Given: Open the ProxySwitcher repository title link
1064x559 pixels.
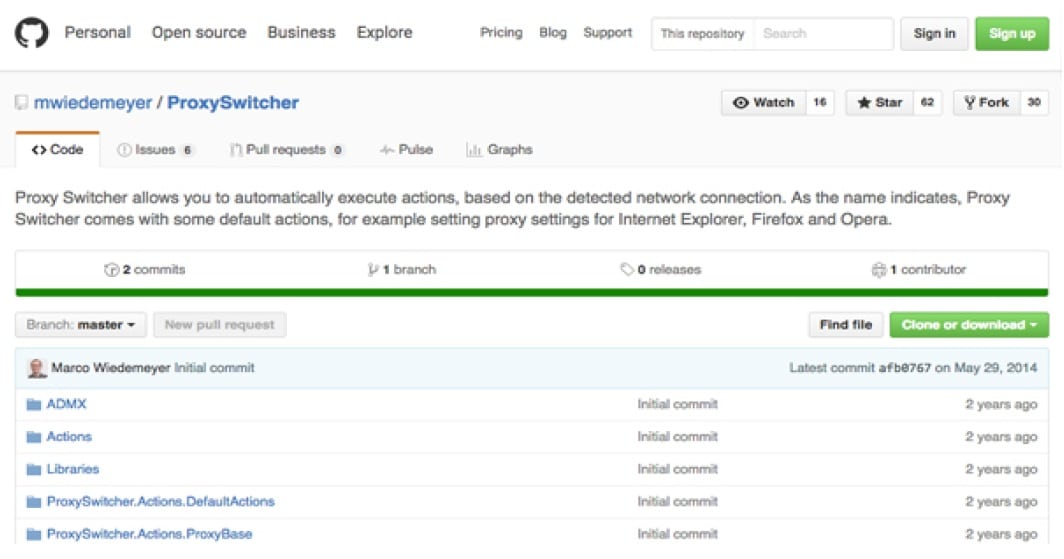Looking at the screenshot, I should point(233,103).
